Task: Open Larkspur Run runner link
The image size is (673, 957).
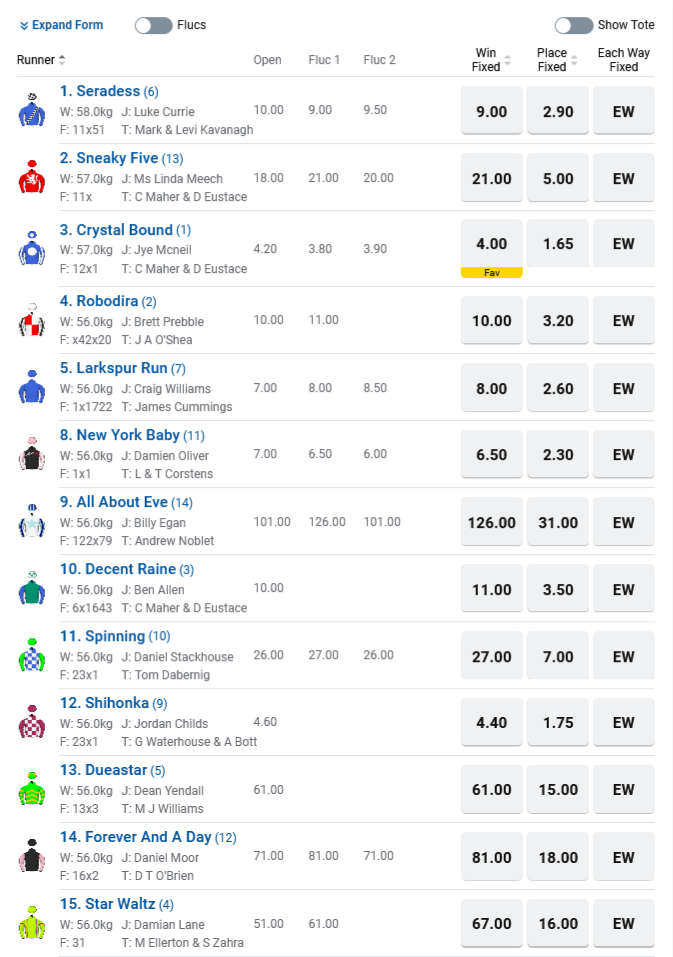Action: [113, 368]
